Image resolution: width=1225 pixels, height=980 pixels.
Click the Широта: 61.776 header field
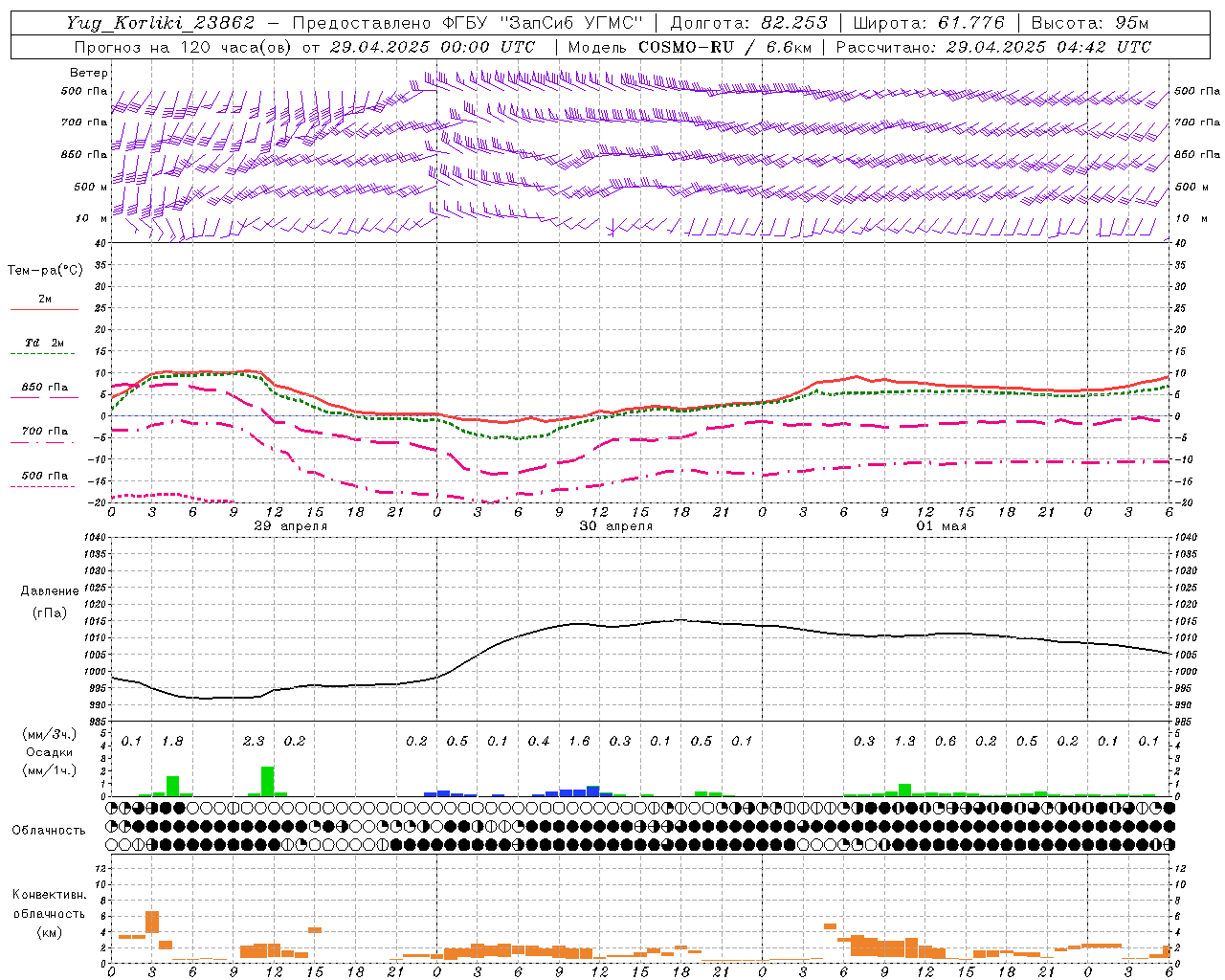928,23
